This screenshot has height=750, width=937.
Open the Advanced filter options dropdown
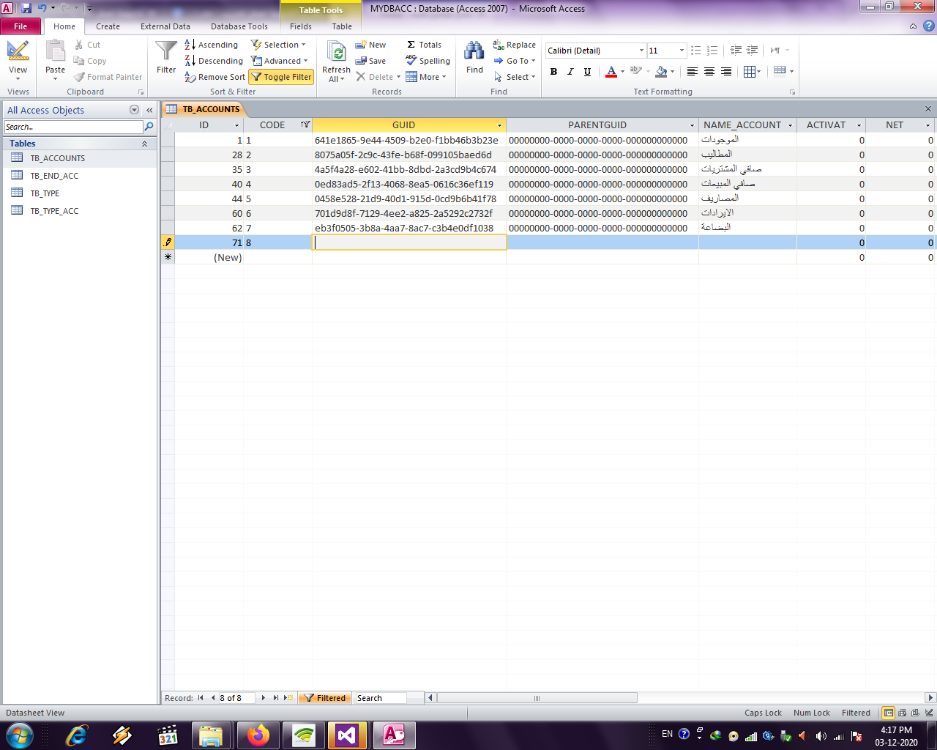coord(279,61)
